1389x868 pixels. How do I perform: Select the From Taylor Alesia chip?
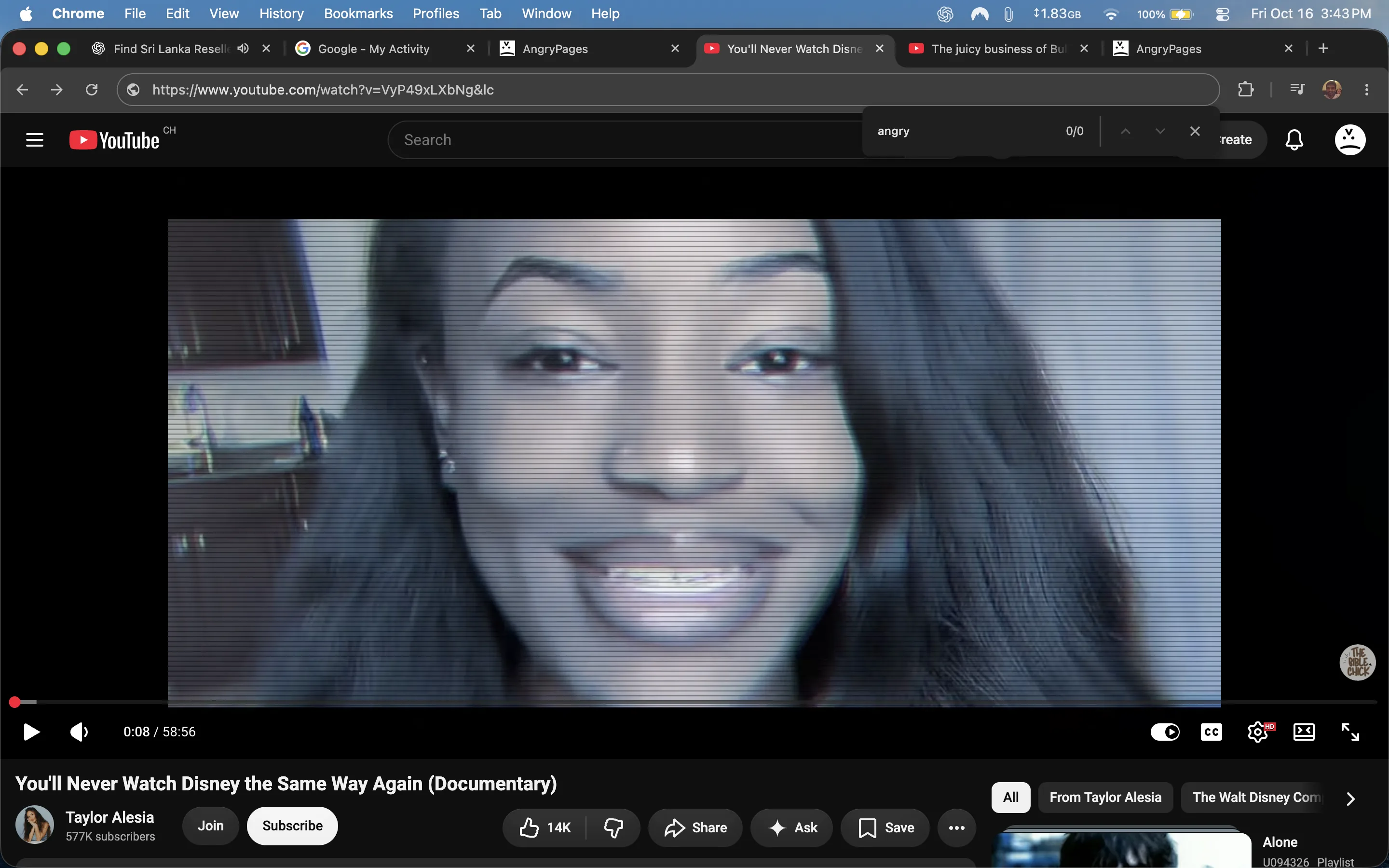pyautogui.click(x=1105, y=798)
